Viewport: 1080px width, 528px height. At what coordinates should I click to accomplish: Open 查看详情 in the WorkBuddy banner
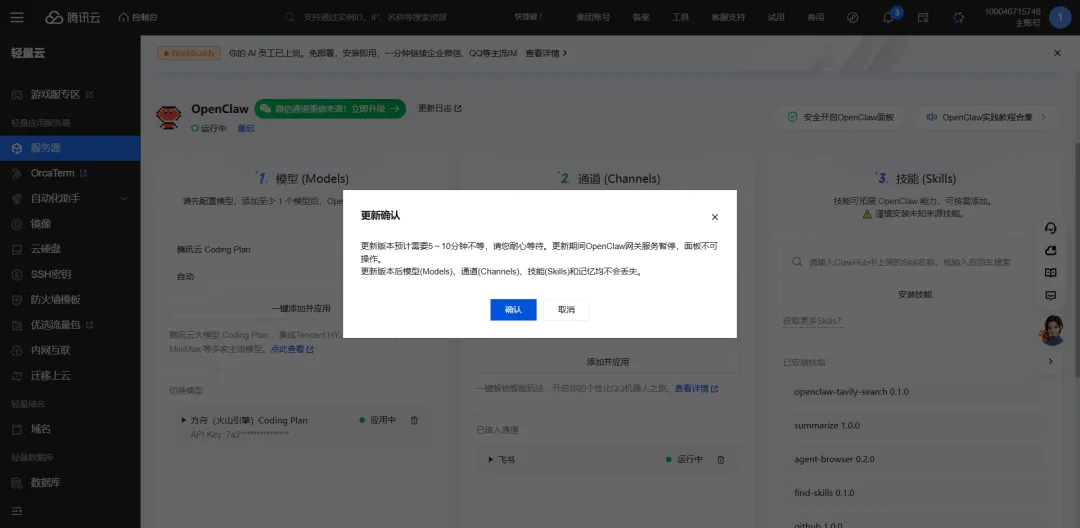point(546,53)
